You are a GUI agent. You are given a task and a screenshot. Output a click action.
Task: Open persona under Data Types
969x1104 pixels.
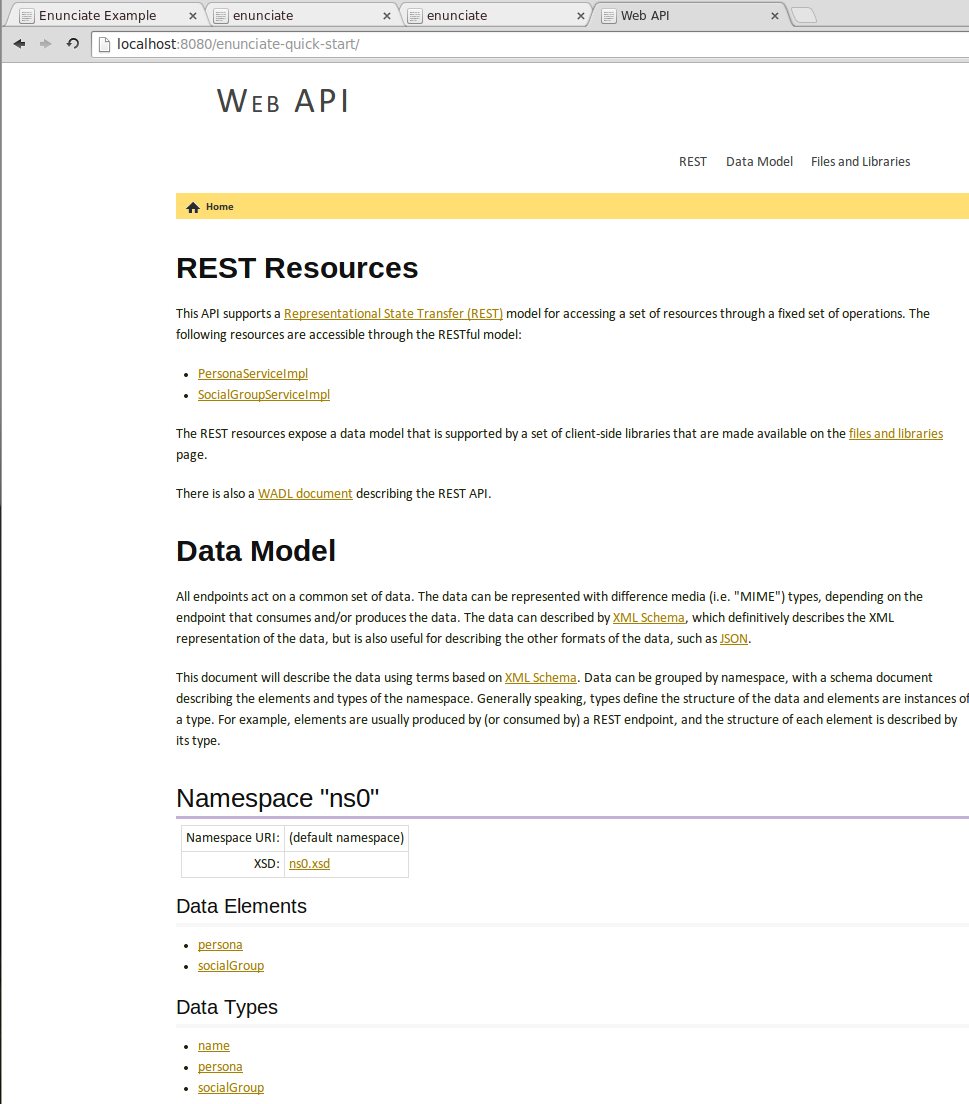coord(220,1067)
